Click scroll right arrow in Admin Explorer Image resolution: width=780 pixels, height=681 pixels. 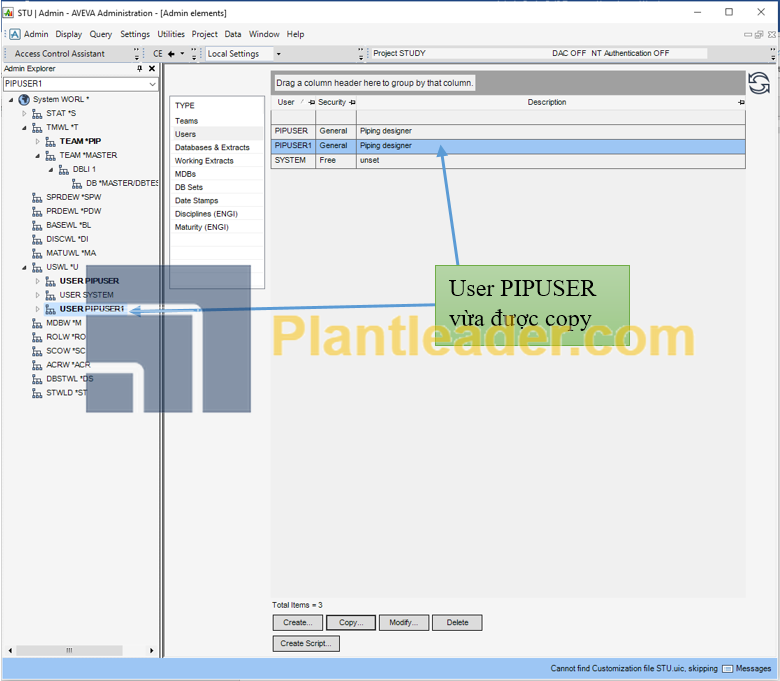pos(151,650)
